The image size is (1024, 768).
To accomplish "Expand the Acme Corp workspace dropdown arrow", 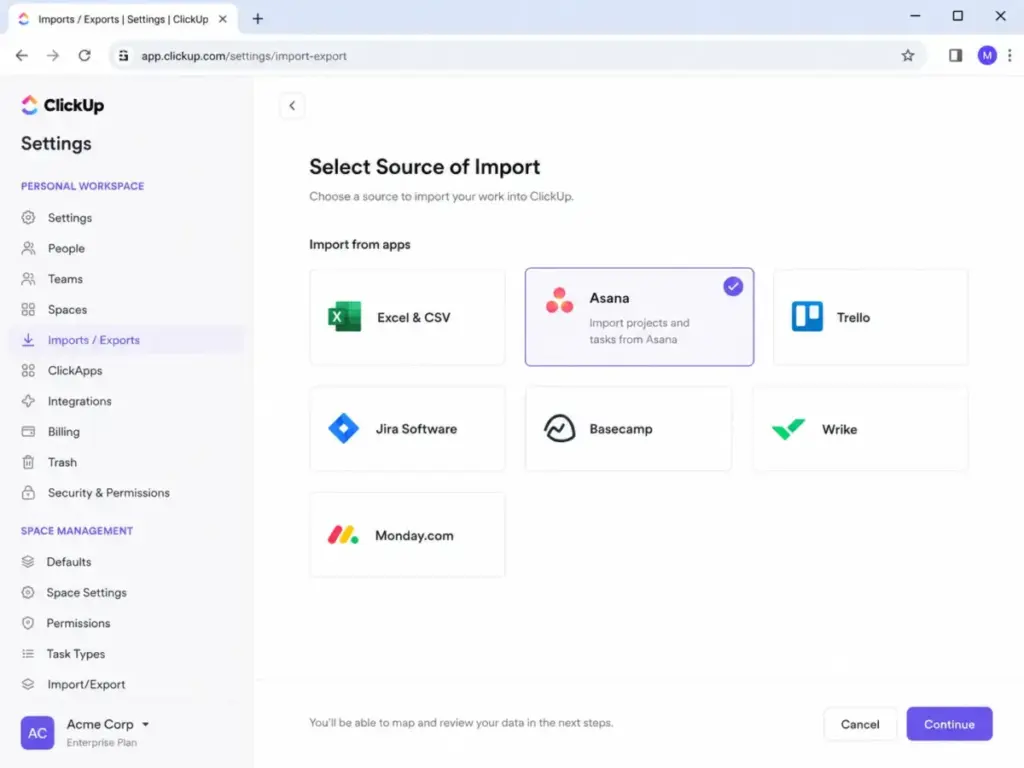I will (146, 724).
